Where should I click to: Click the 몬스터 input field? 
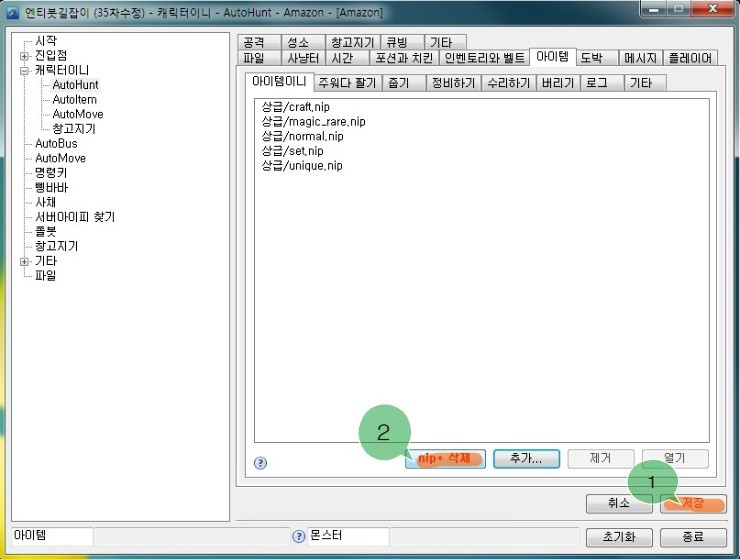(348, 536)
